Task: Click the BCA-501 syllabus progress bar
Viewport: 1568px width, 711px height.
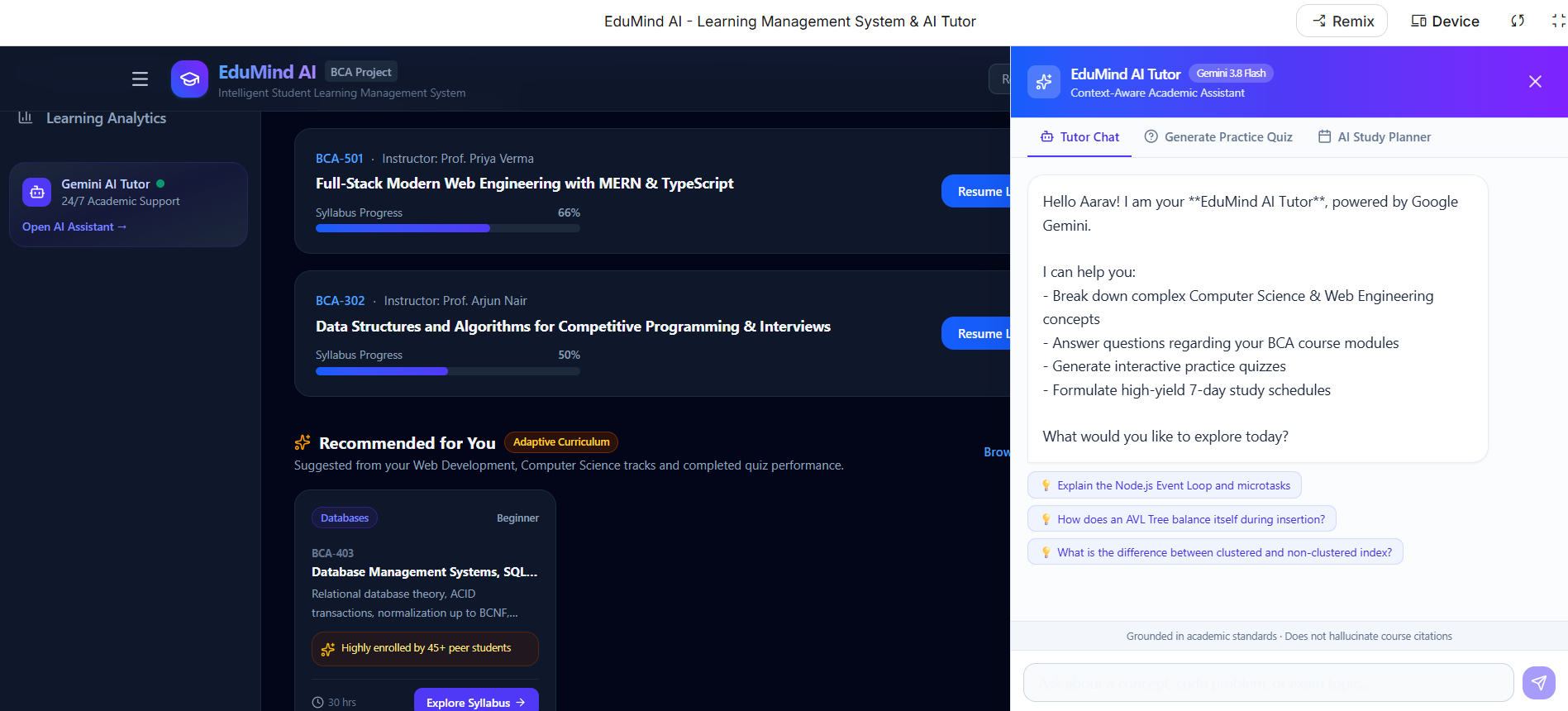Action: [448, 228]
